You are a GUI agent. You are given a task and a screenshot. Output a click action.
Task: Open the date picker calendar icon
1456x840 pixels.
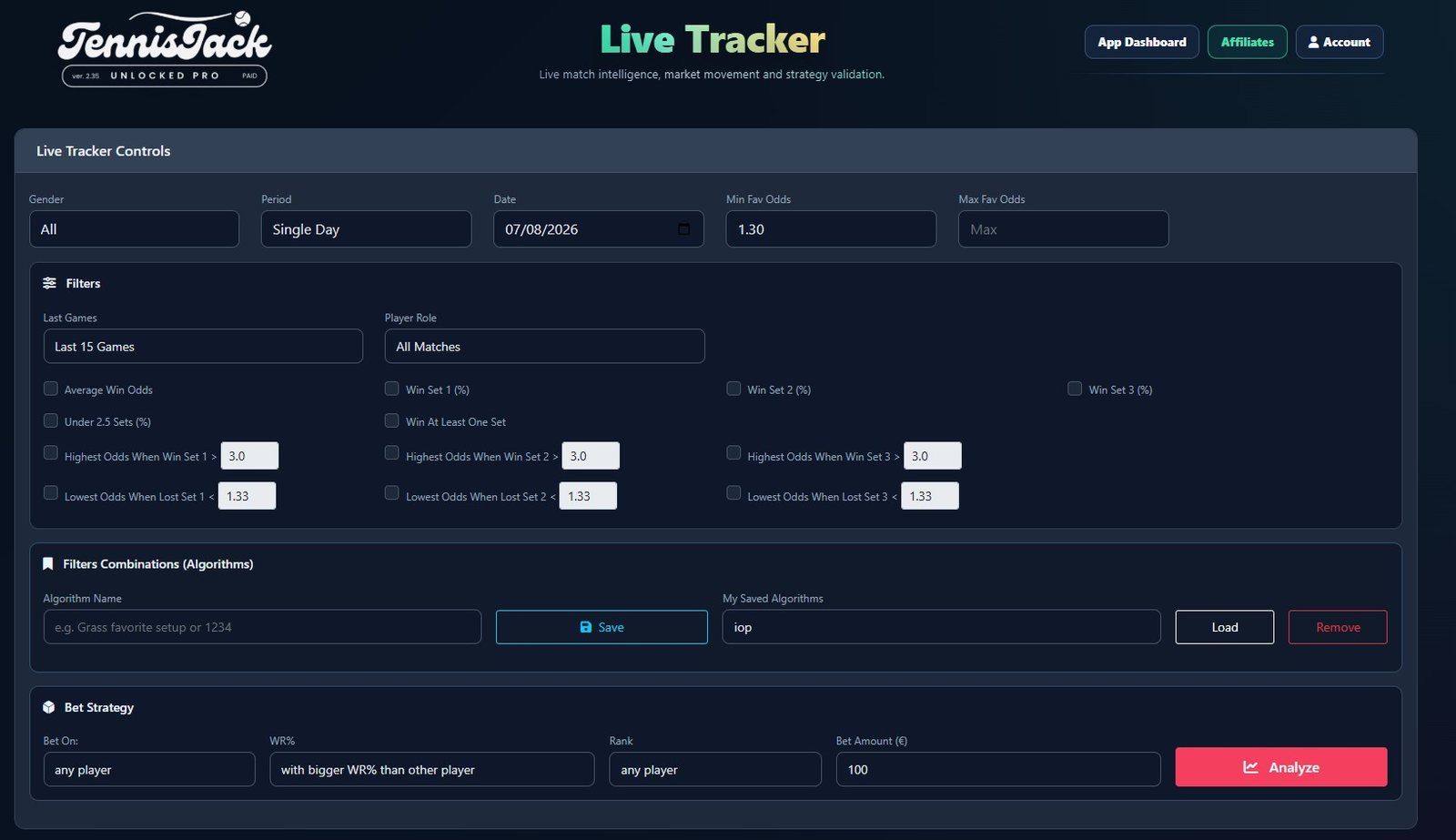click(684, 229)
